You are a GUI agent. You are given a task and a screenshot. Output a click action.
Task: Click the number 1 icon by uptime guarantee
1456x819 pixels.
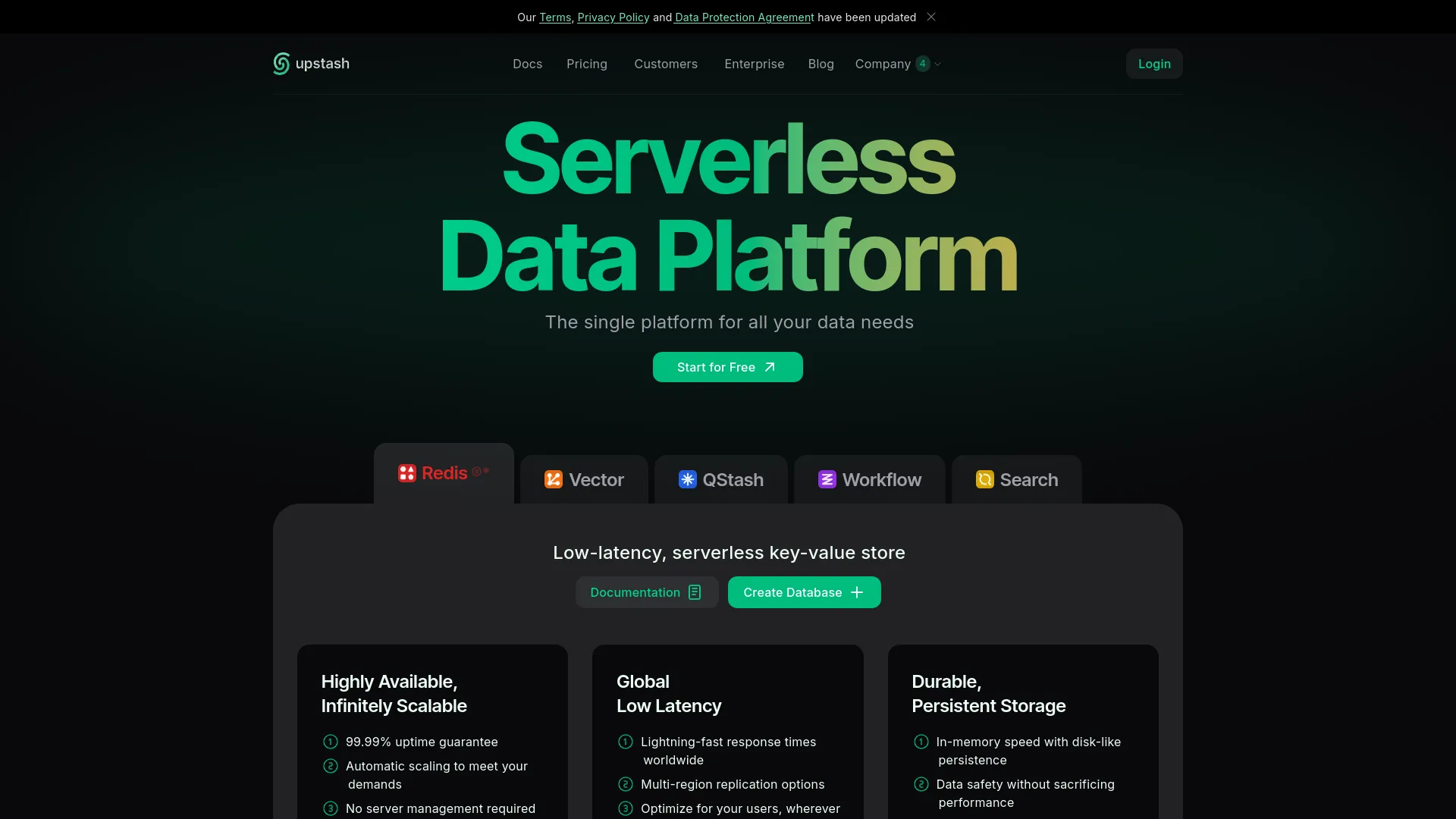(331, 742)
